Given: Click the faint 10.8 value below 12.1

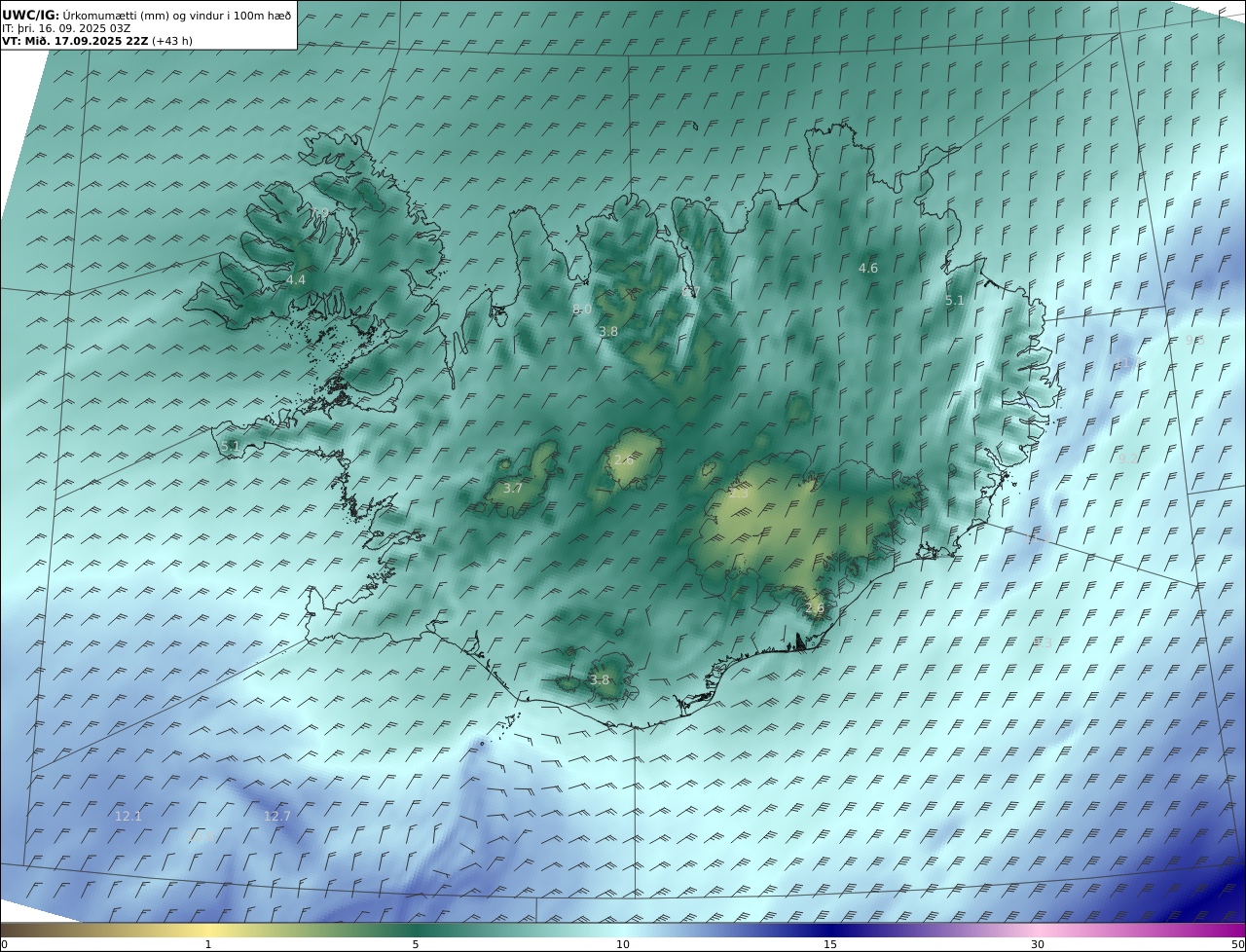Looking at the screenshot, I should pyautogui.click(x=201, y=837).
